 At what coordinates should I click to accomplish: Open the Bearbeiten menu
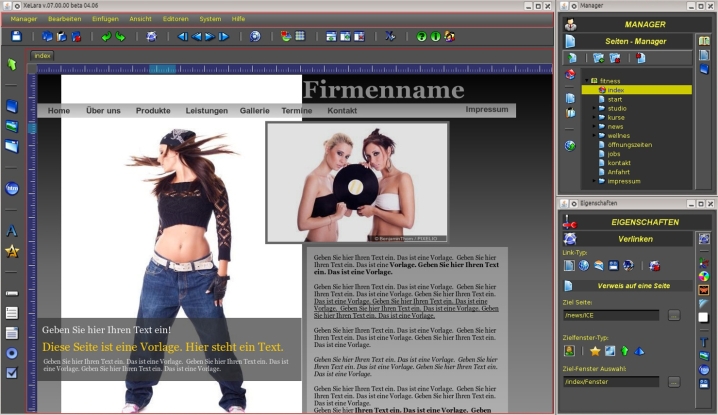tap(65, 19)
